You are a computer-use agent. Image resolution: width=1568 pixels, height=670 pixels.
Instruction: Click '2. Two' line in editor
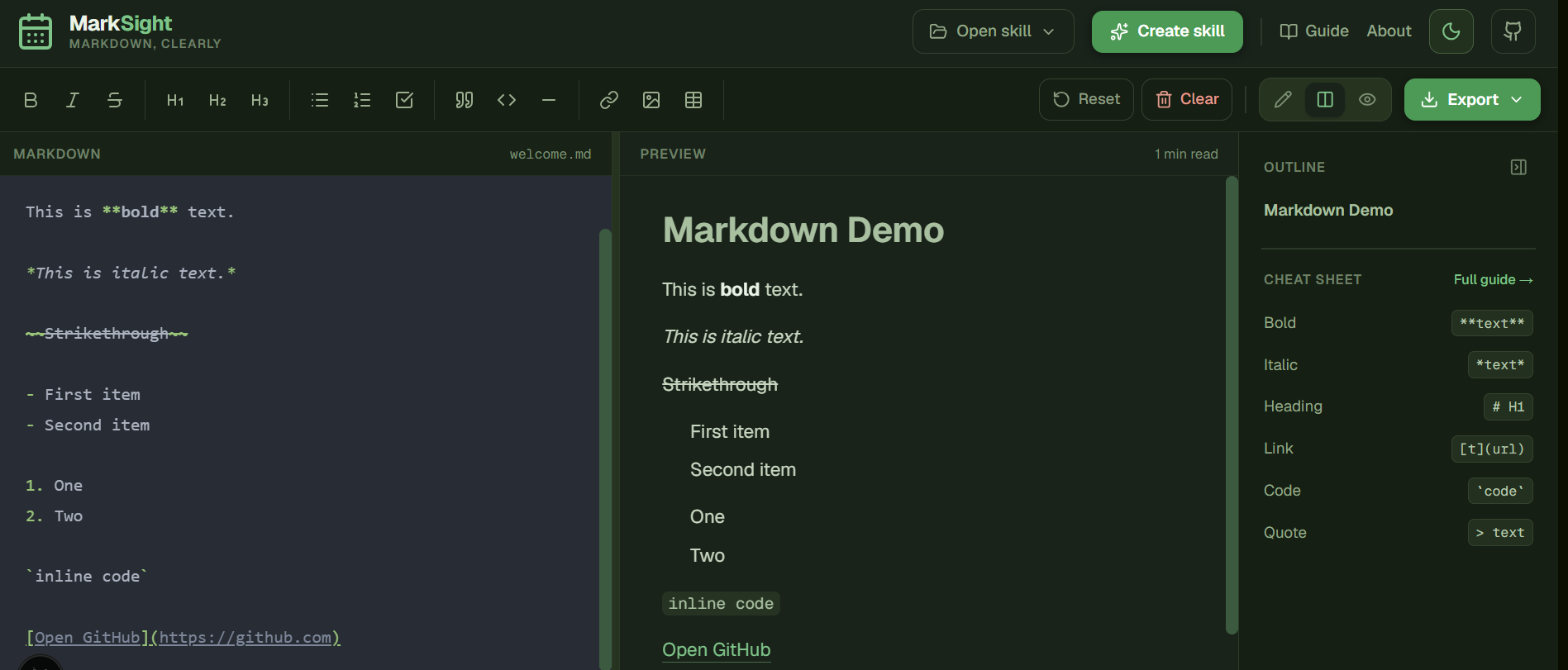[54, 516]
